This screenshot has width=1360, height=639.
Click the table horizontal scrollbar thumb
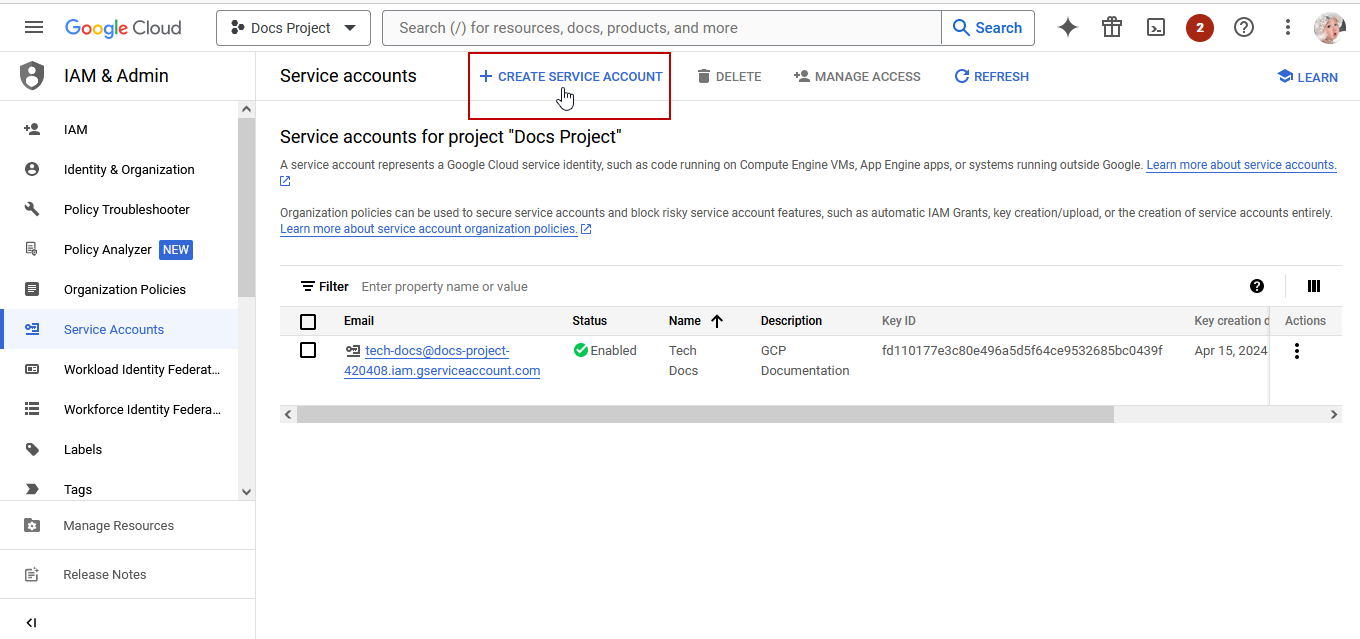point(705,414)
